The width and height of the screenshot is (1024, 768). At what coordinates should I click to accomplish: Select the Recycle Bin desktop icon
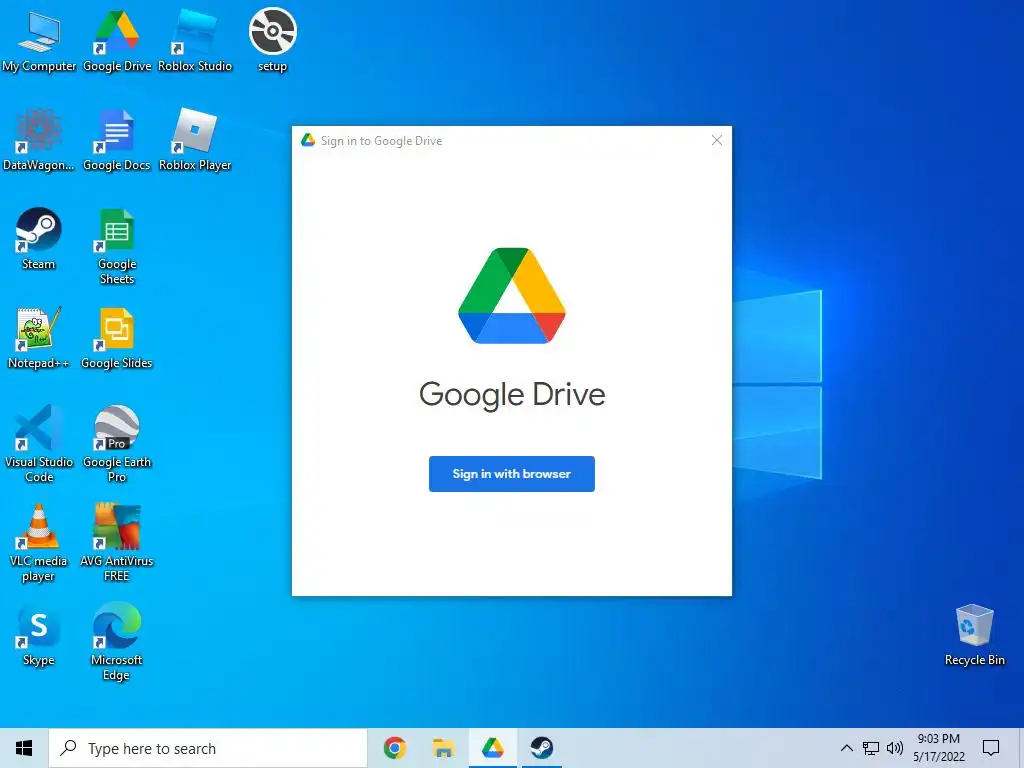point(974,635)
